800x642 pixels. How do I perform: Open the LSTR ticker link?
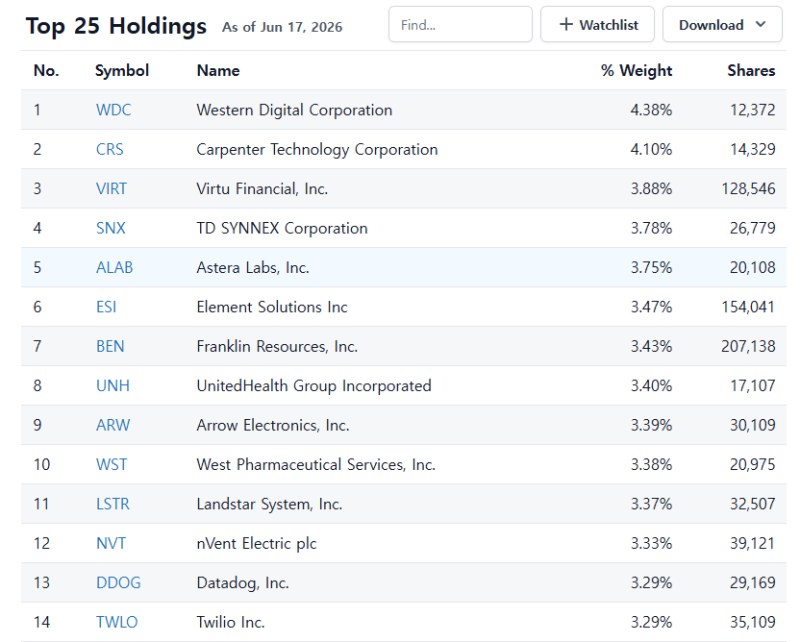tap(113, 504)
